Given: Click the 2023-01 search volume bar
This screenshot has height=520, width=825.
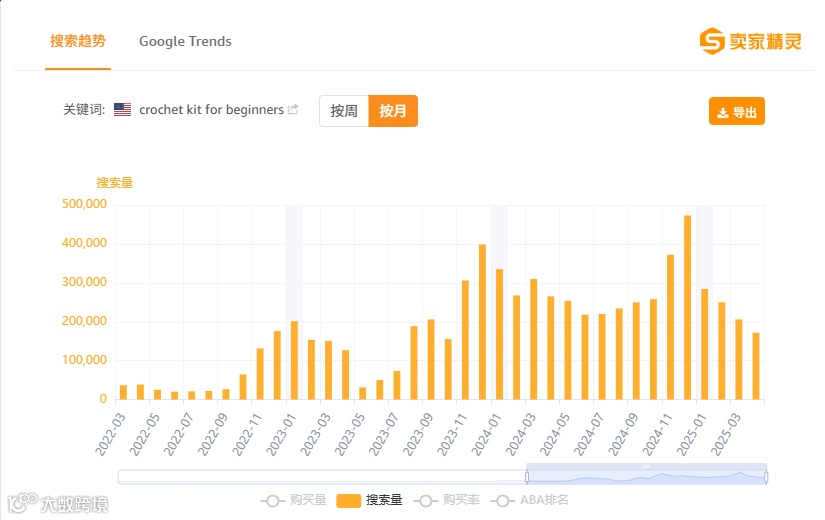Looking at the screenshot, I should 294,360.
